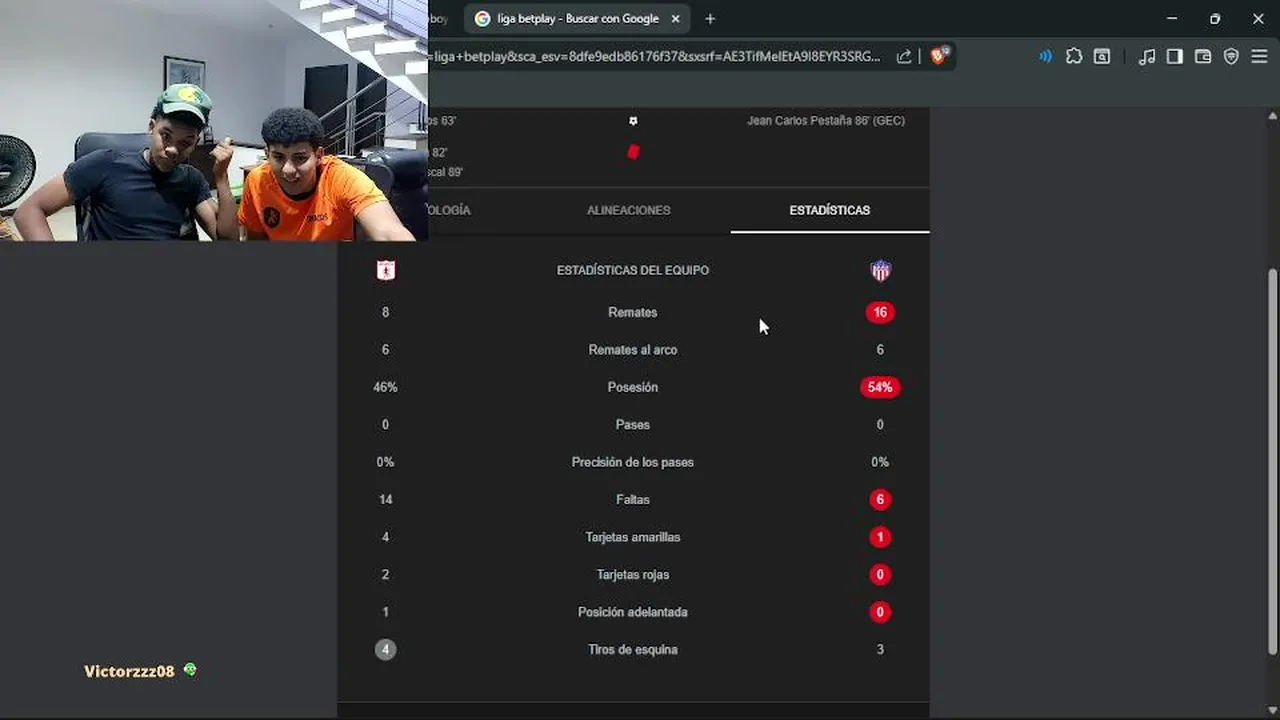
Task: Open a new browser tab
Action: pos(710,19)
